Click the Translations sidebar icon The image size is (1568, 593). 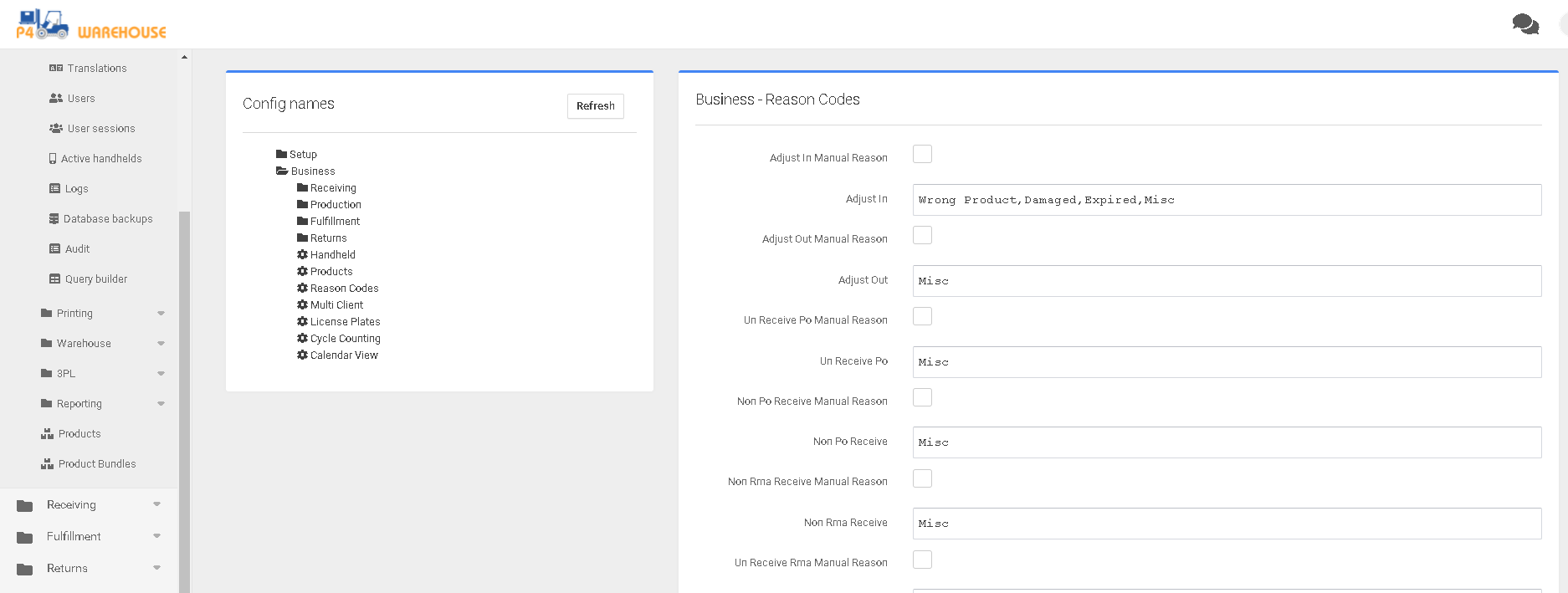tap(56, 69)
